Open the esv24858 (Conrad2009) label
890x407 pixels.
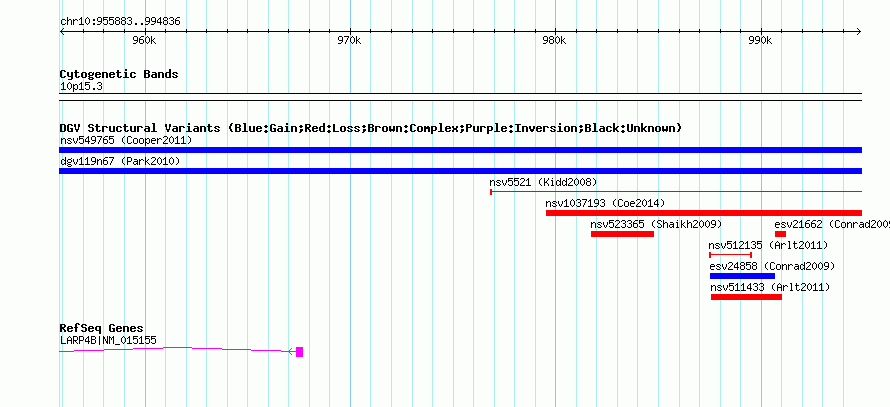[772, 266]
